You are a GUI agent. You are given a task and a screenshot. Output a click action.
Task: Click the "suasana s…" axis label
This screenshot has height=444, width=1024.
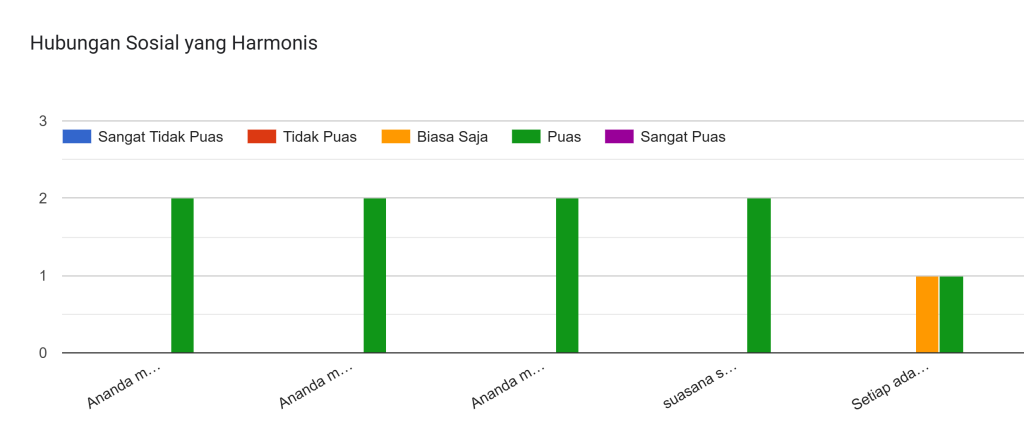pyautogui.click(x=702, y=387)
